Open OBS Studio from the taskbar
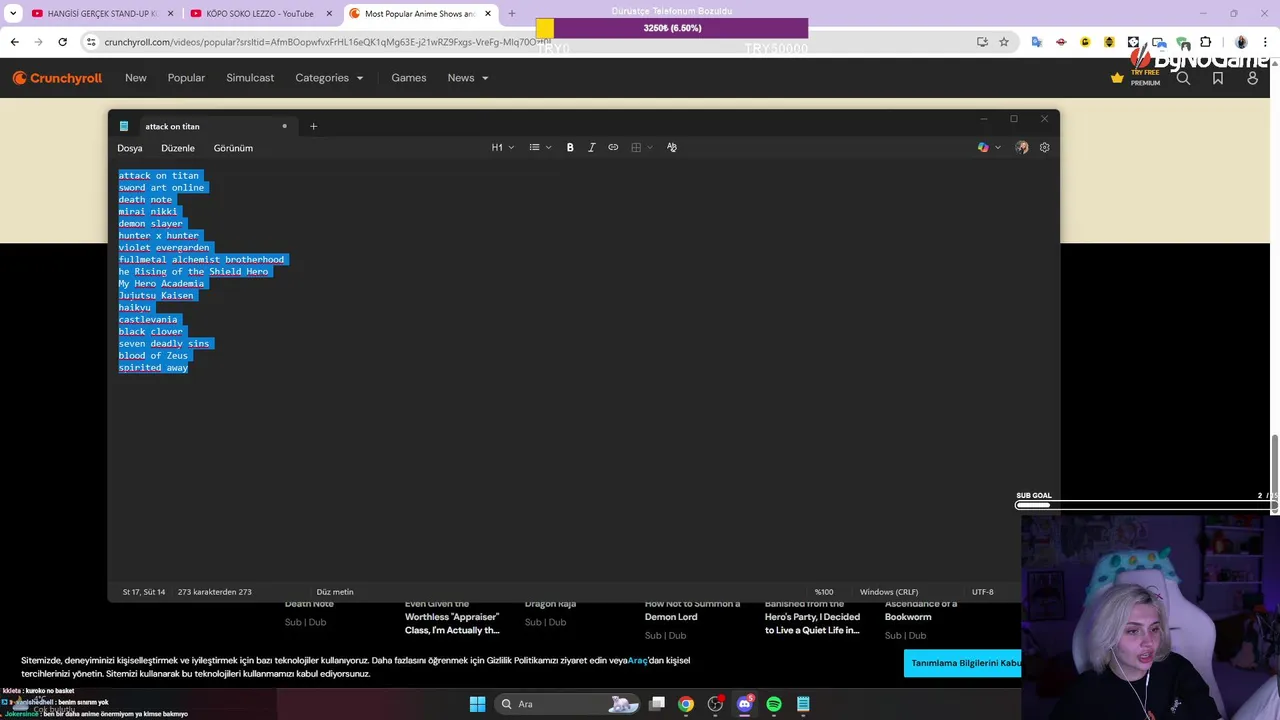Image resolution: width=1280 pixels, height=720 pixels. click(715, 704)
